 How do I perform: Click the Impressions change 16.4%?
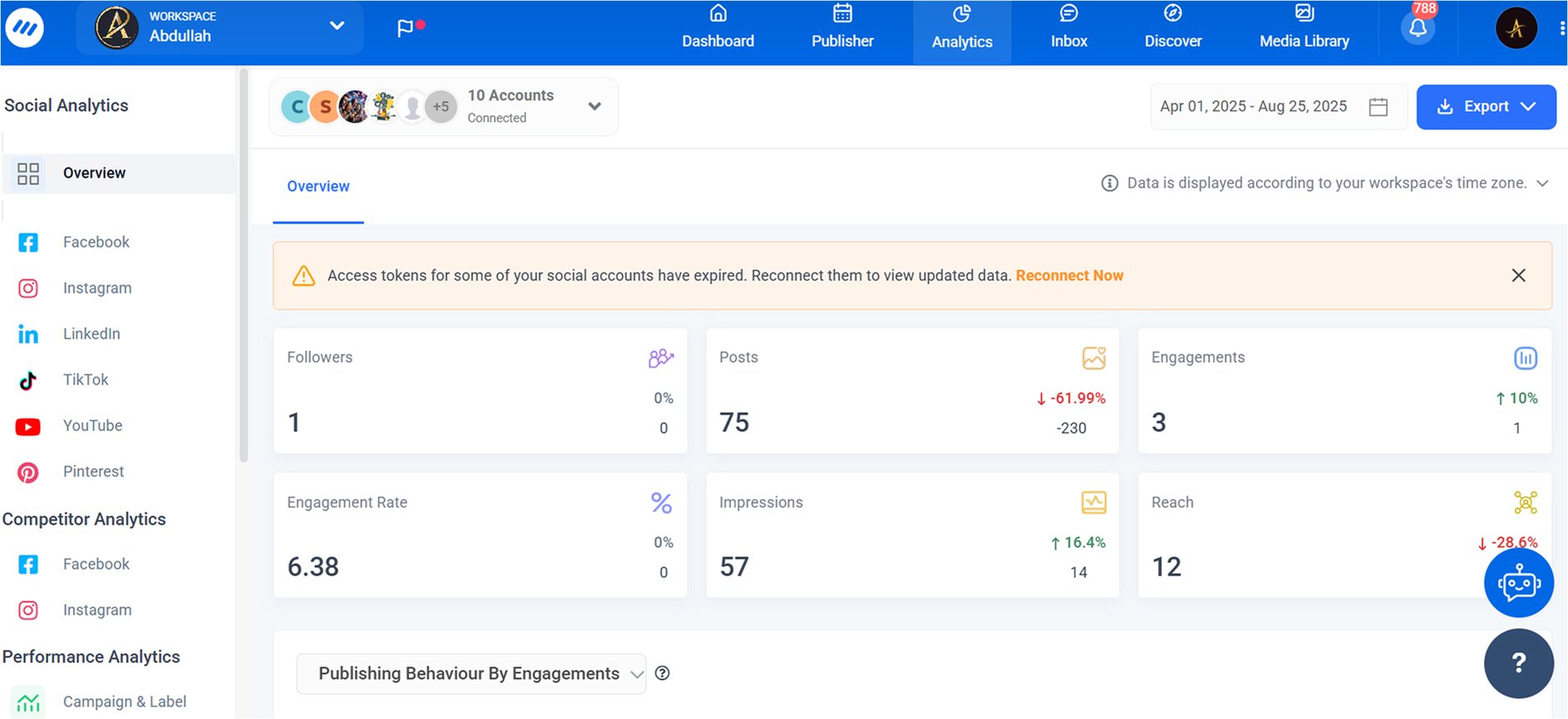pos(1078,543)
